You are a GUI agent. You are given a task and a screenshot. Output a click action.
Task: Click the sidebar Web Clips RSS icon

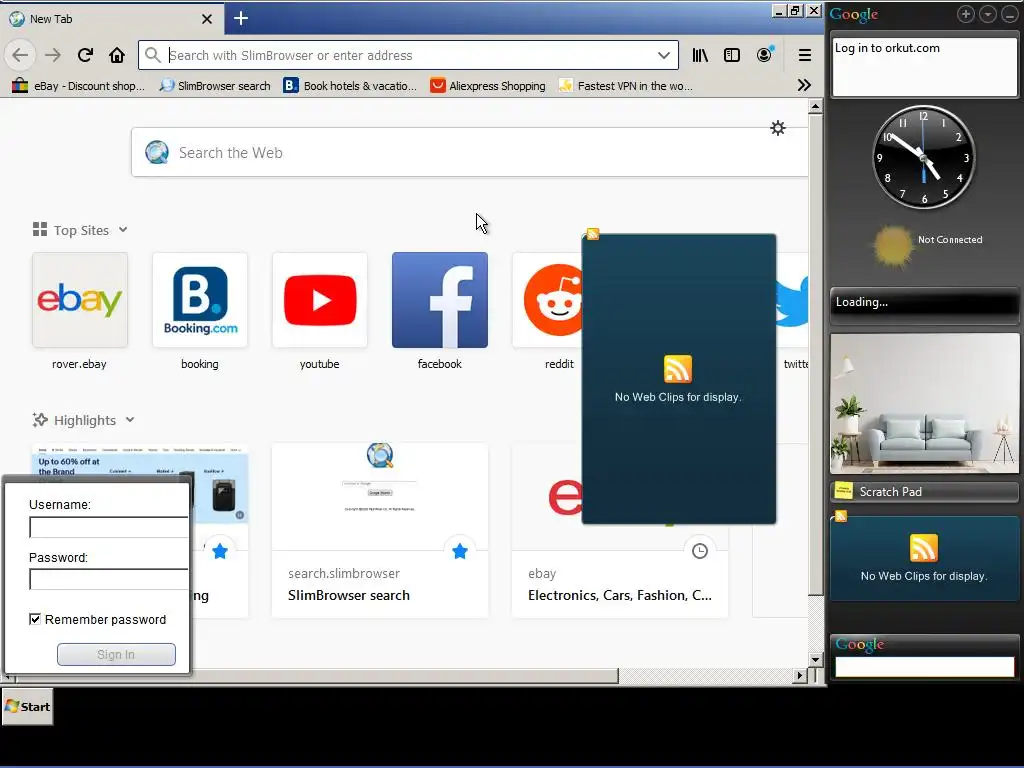pos(923,548)
